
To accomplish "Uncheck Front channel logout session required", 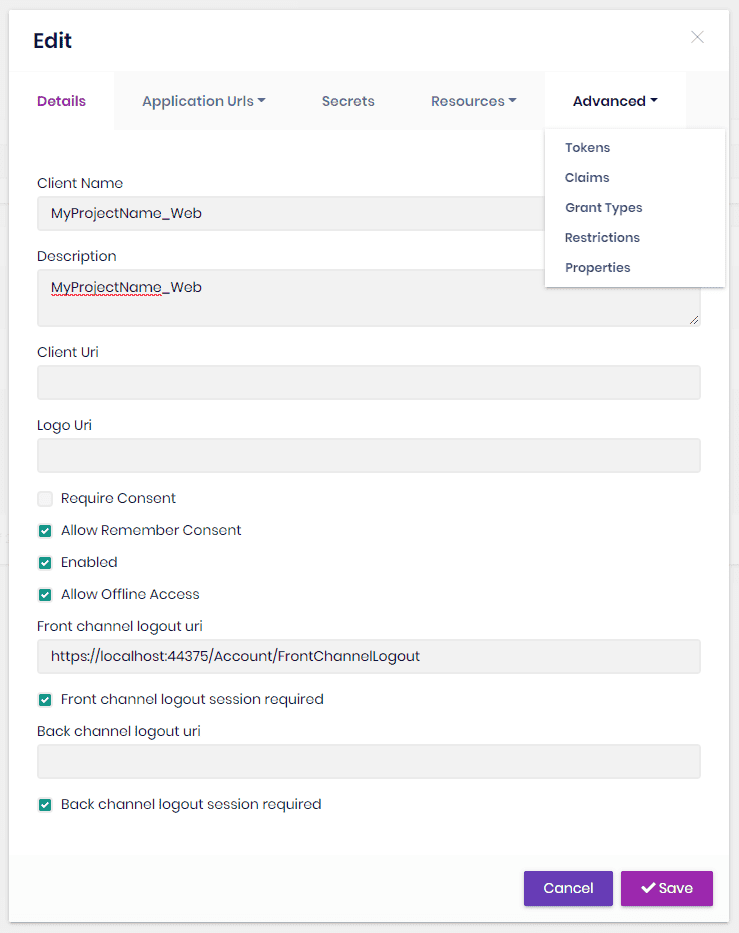I will (x=45, y=700).
